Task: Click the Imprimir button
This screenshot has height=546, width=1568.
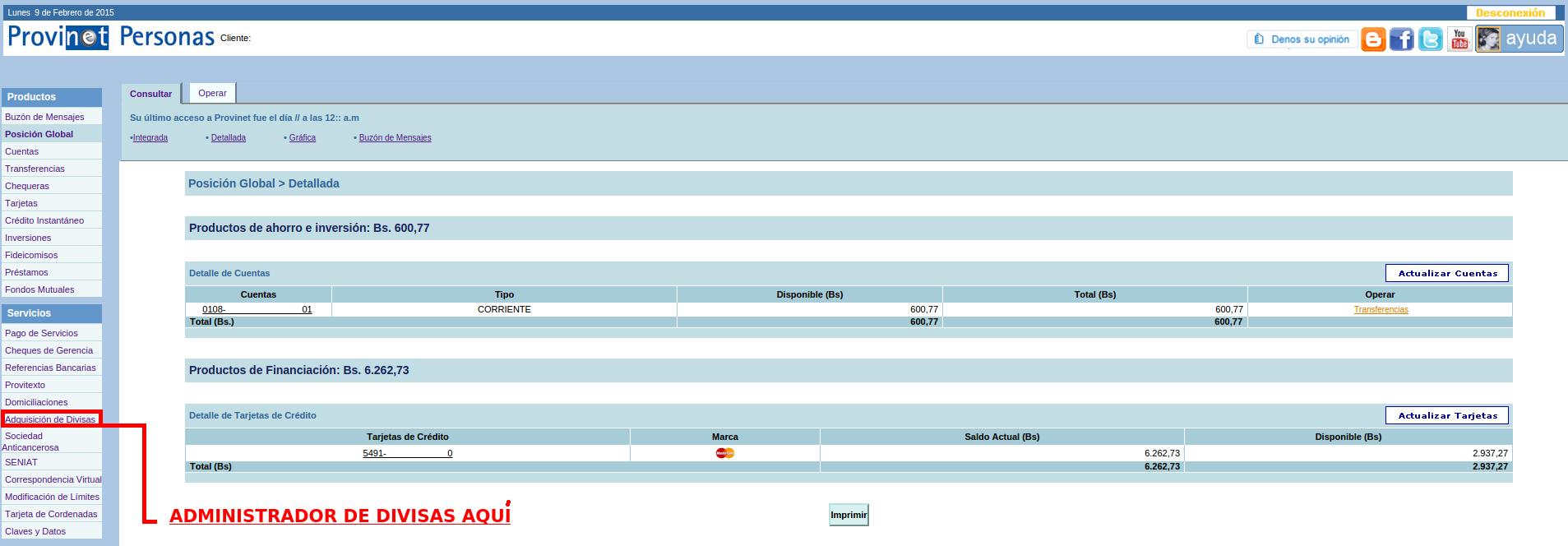Action: click(x=849, y=515)
